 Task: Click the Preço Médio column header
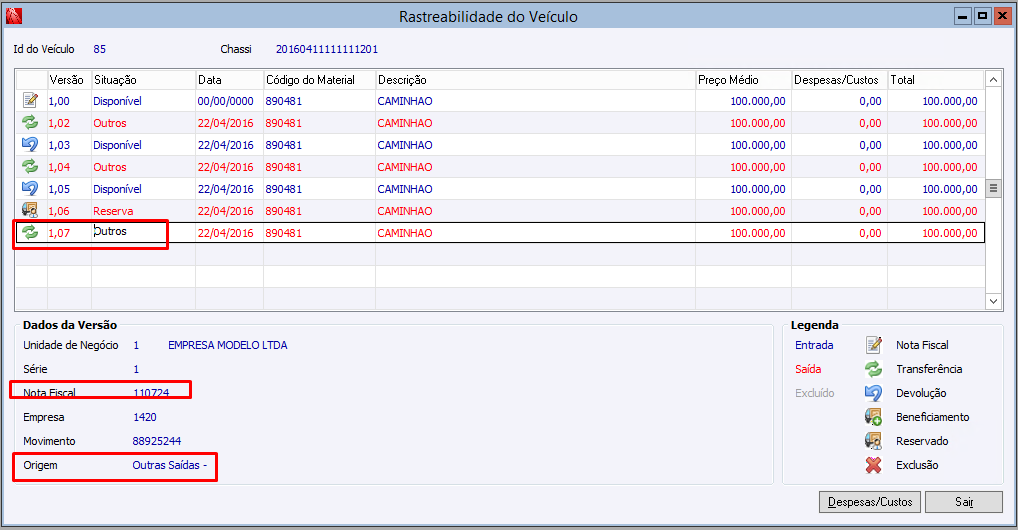(x=743, y=80)
